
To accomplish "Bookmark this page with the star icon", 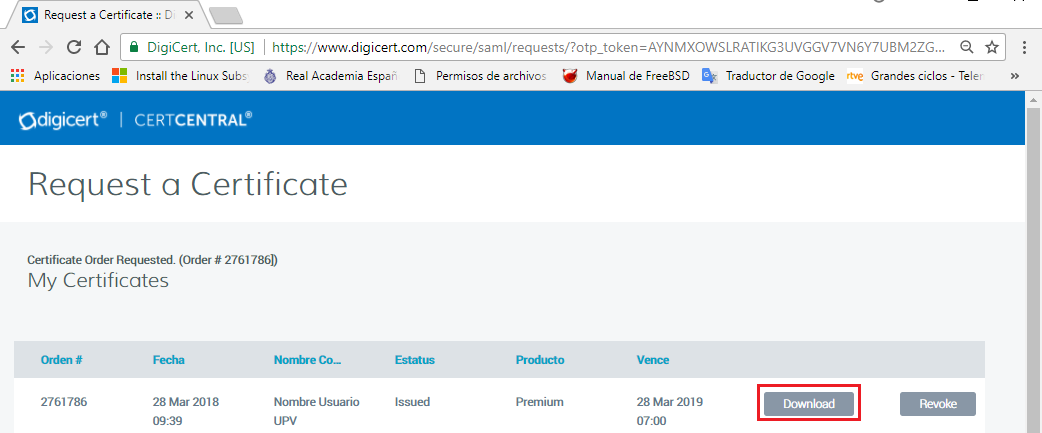I will pyautogui.click(x=992, y=47).
